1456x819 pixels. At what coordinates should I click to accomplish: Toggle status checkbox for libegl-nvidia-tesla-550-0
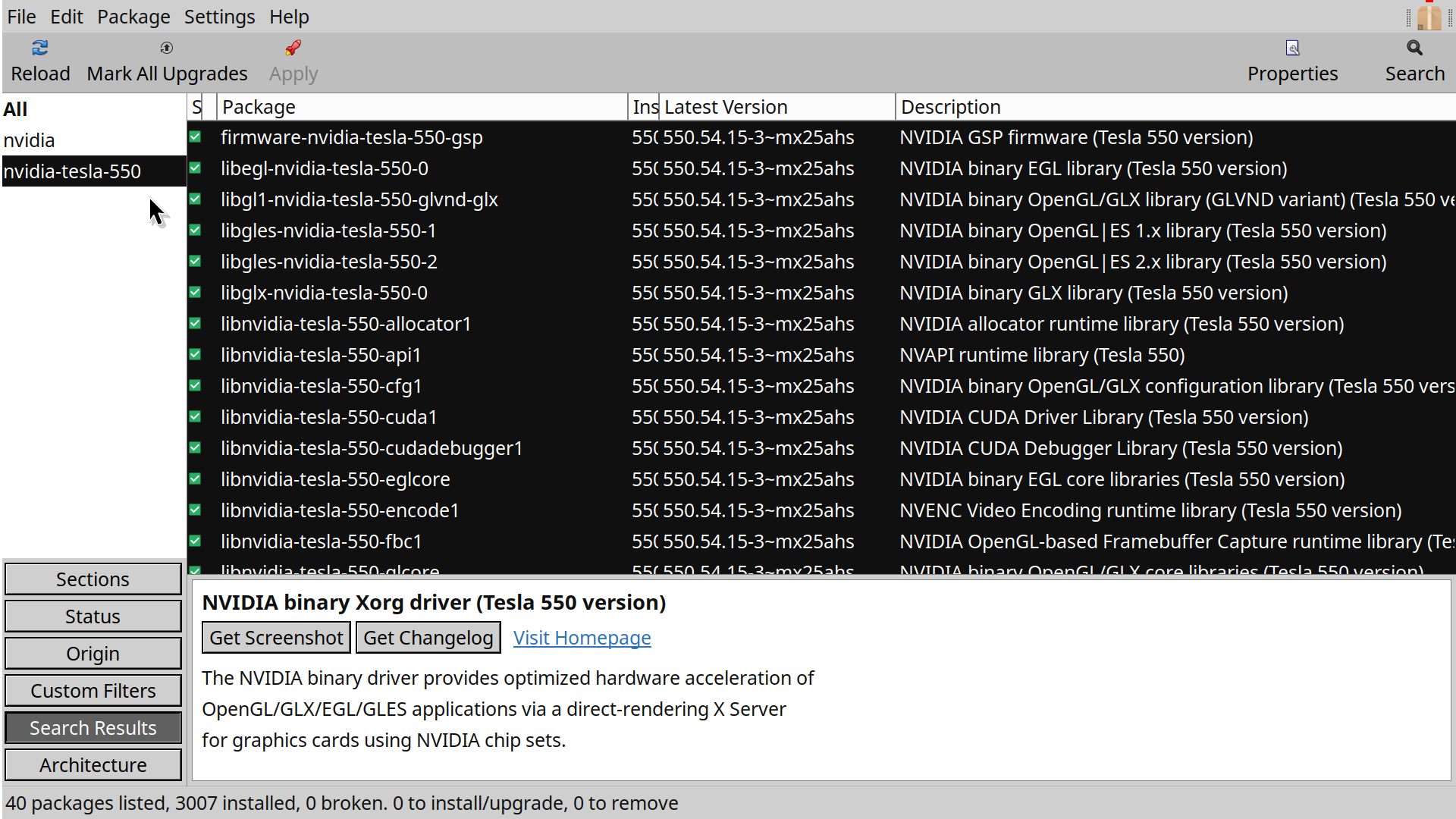click(196, 168)
